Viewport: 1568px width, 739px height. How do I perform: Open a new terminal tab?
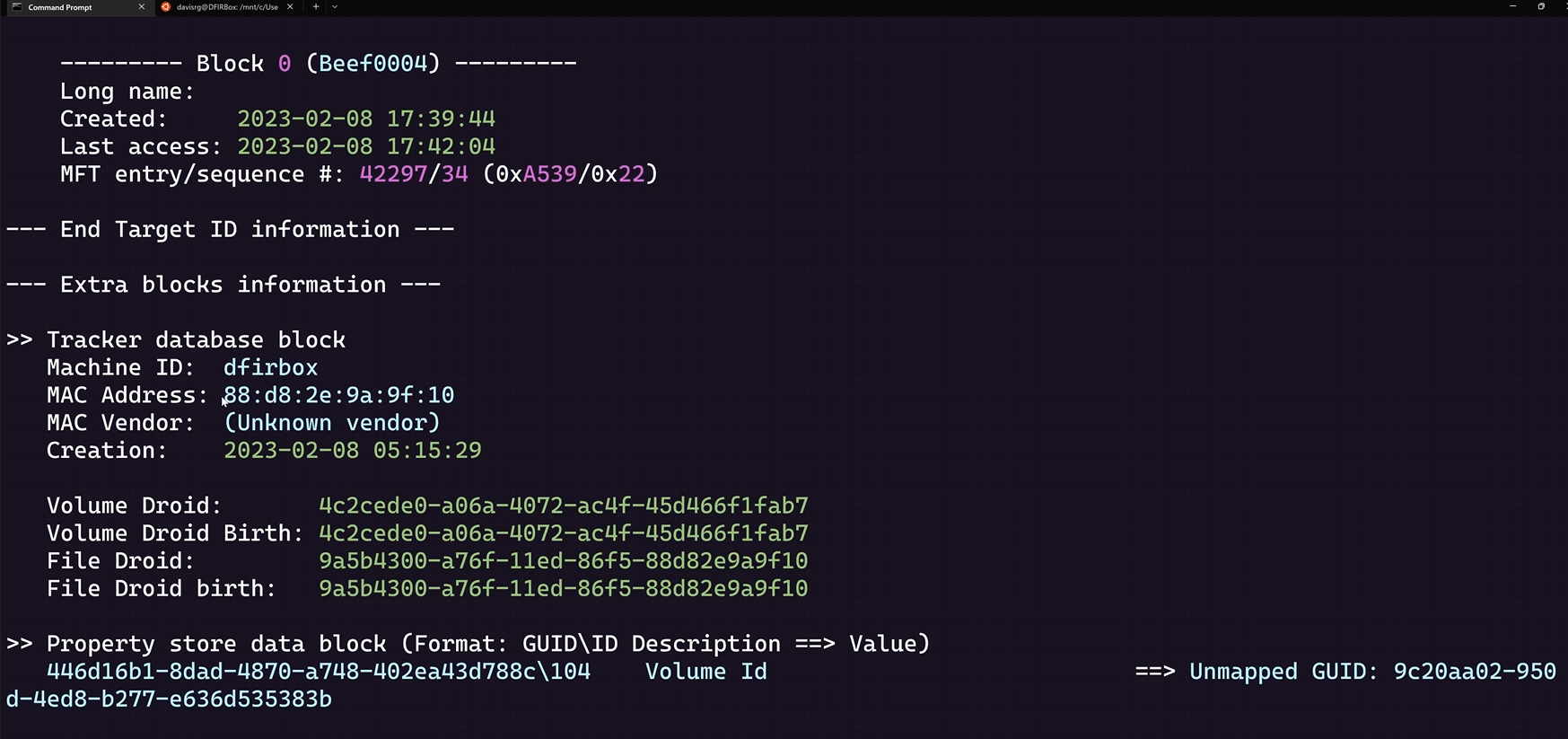[316, 7]
